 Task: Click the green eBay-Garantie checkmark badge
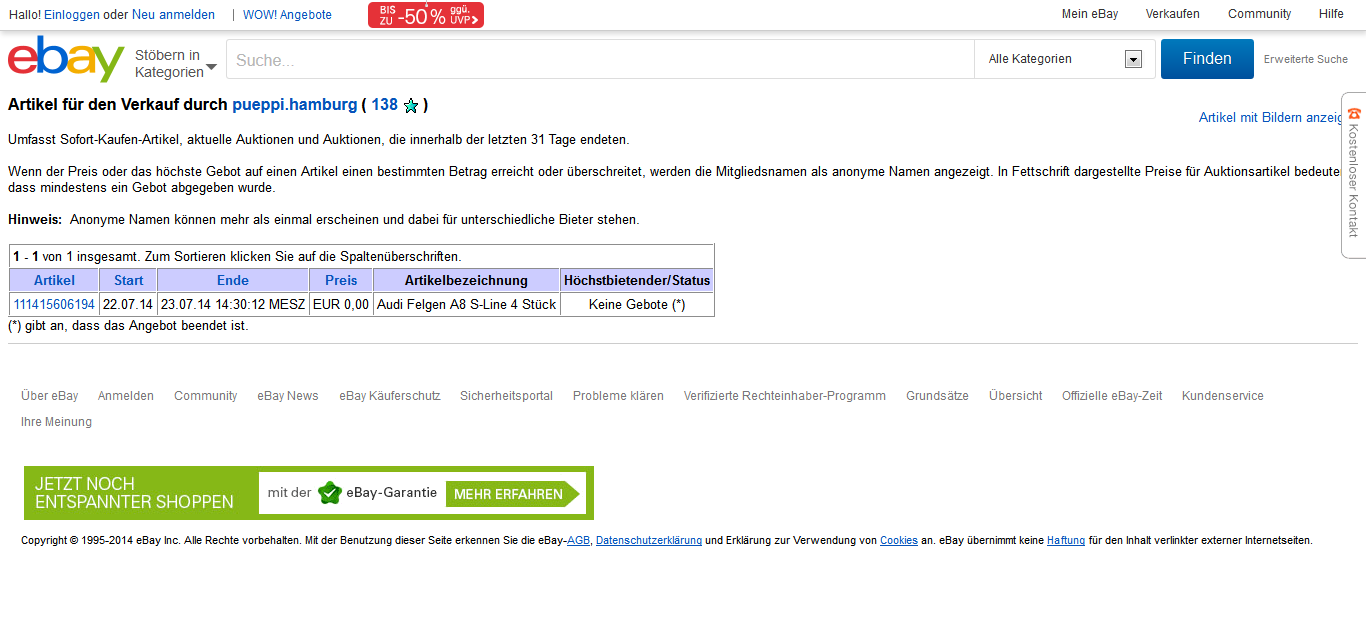pos(330,493)
